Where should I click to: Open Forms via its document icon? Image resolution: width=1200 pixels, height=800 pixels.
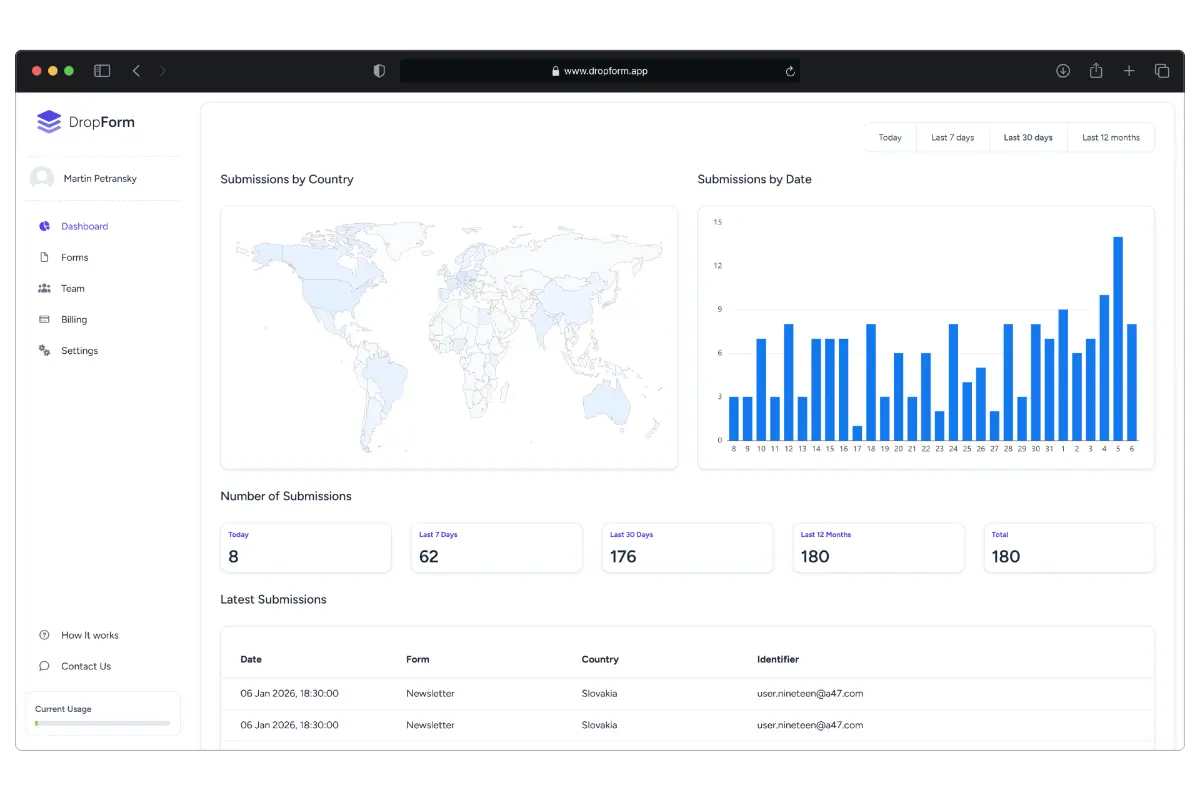coord(43,257)
